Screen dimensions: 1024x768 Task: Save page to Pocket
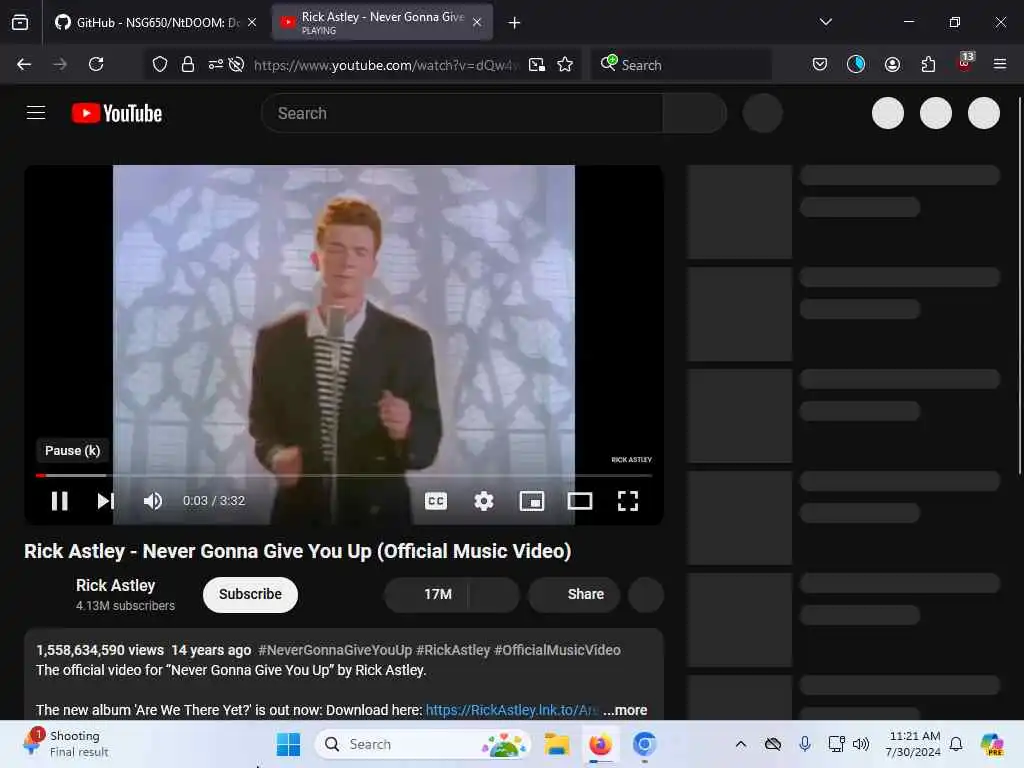coord(820,64)
